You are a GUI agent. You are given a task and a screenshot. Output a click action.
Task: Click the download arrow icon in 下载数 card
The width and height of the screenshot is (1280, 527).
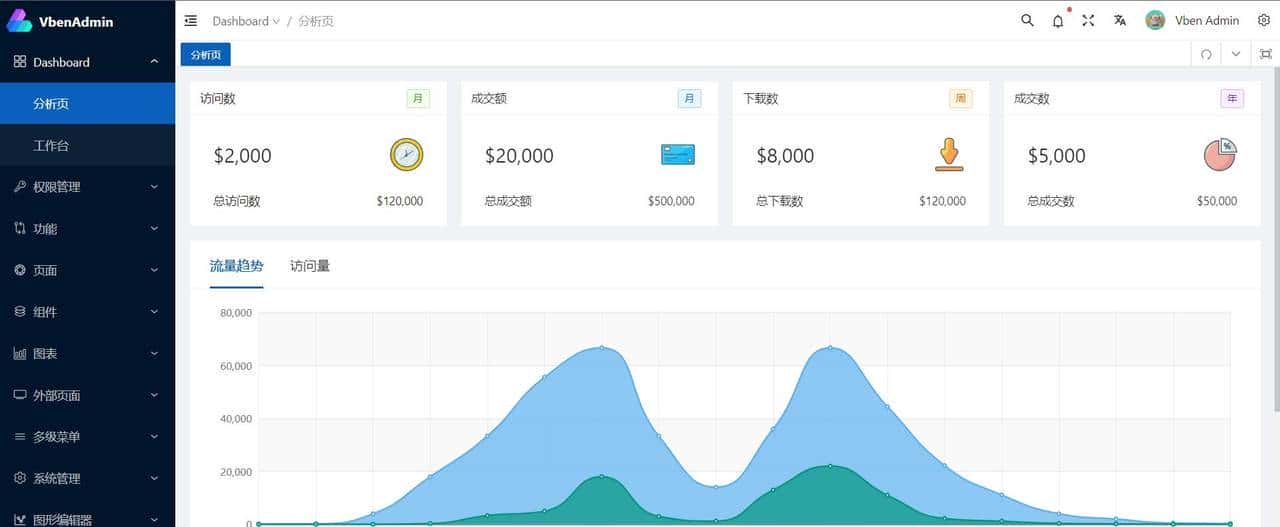click(x=949, y=154)
